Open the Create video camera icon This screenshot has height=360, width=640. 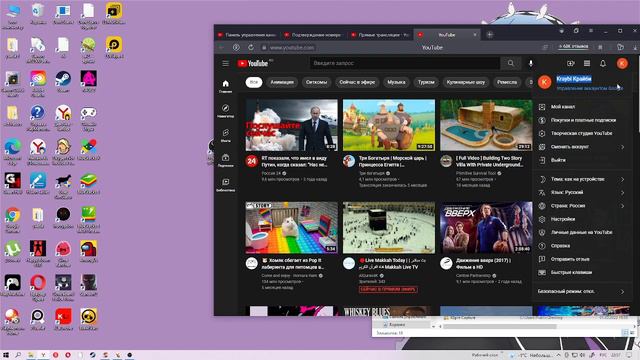pyautogui.click(x=571, y=63)
